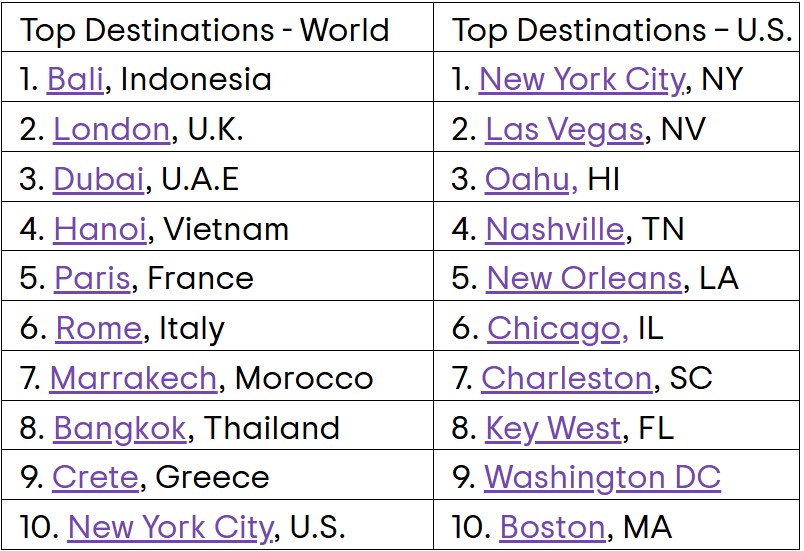Follow the Crete link
This screenshot has height=551, width=804.
(x=95, y=478)
